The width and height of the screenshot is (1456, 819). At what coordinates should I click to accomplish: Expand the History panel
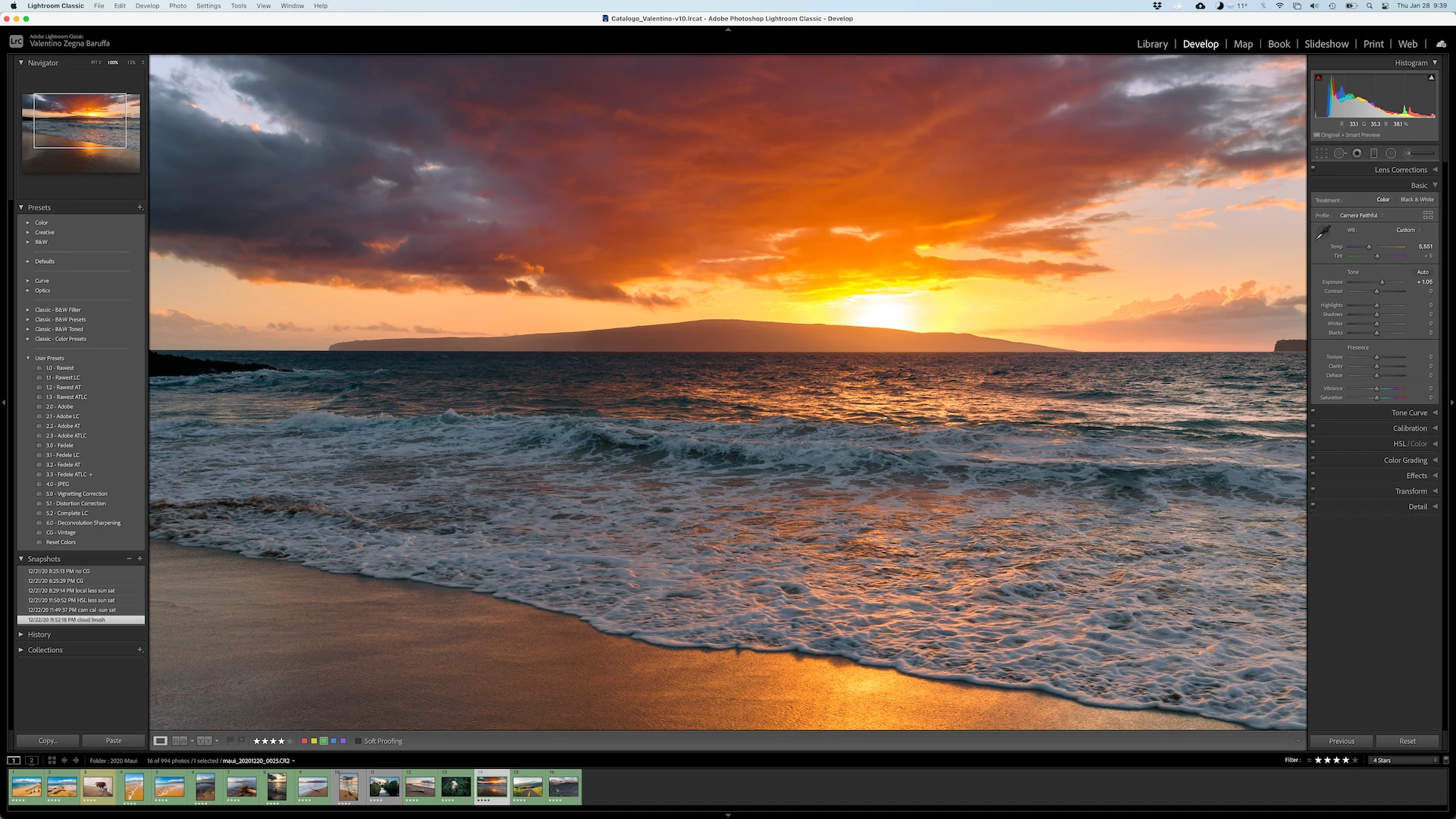coord(39,635)
